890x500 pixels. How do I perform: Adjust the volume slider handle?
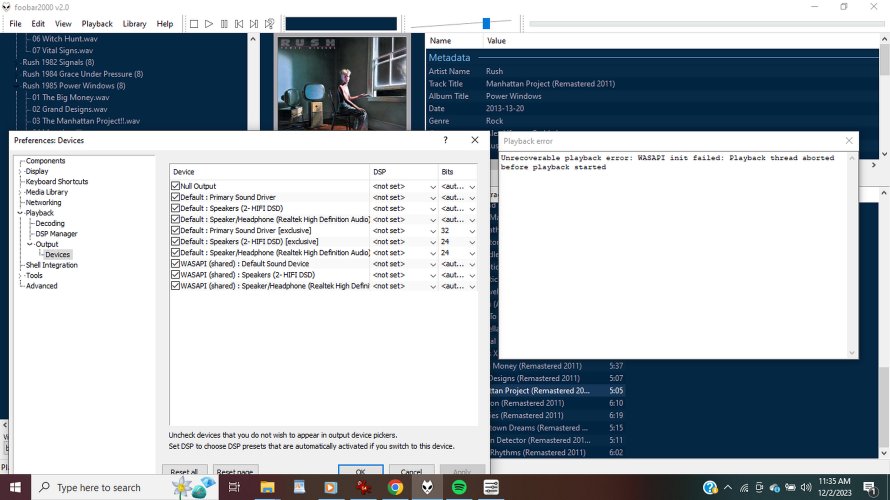[x=486, y=23]
